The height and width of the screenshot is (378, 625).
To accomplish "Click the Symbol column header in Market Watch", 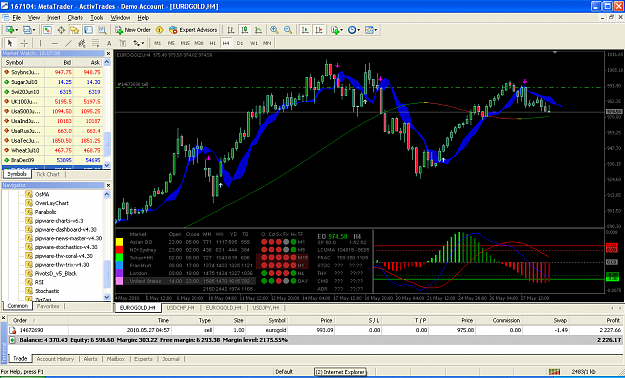I will [23, 63].
